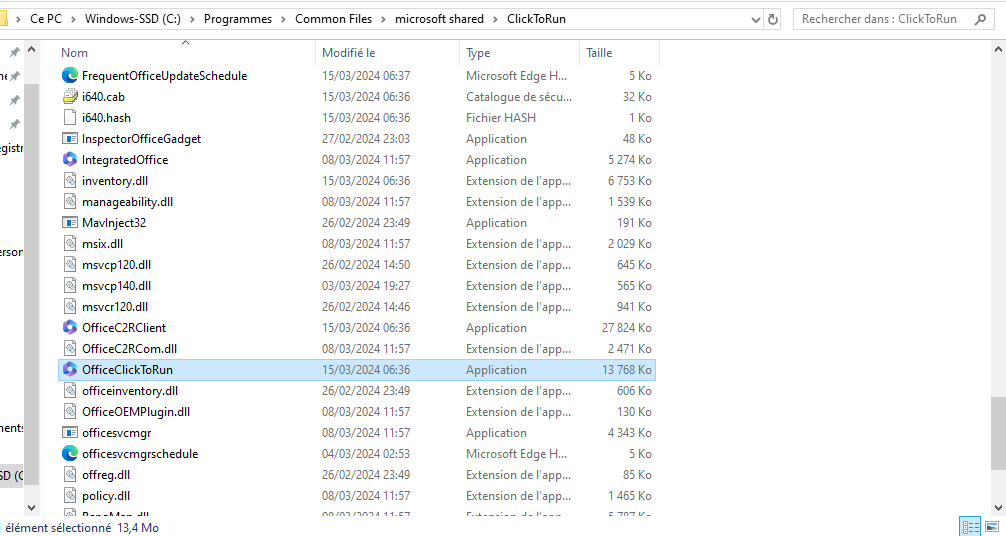Expand the chevron after microsoft shared
Viewport: 1006px width, 536px height.
click(x=495, y=19)
